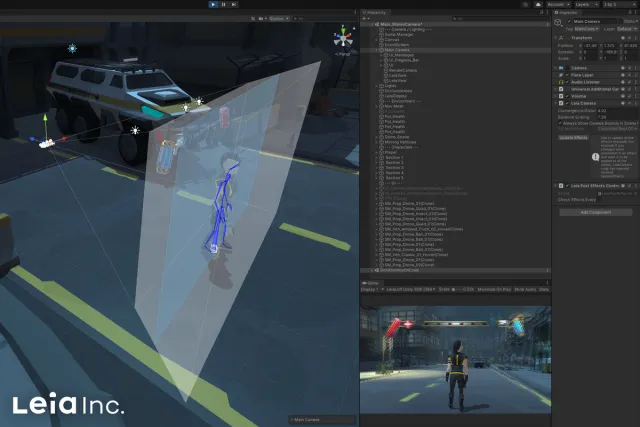The image size is (640, 427).
Task: Click the scene orientation gizmo
Action: [x=343, y=38]
